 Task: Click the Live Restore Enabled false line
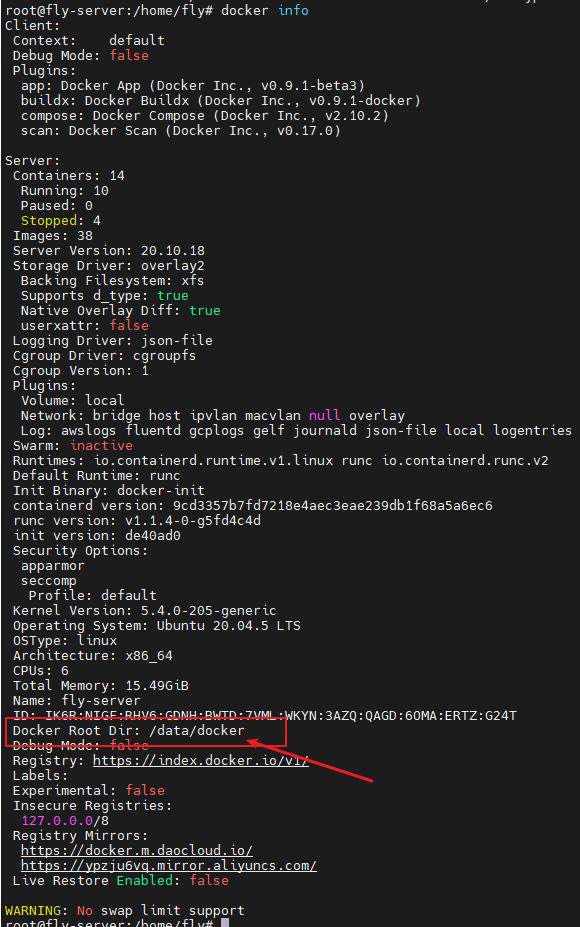tap(121, 881)
